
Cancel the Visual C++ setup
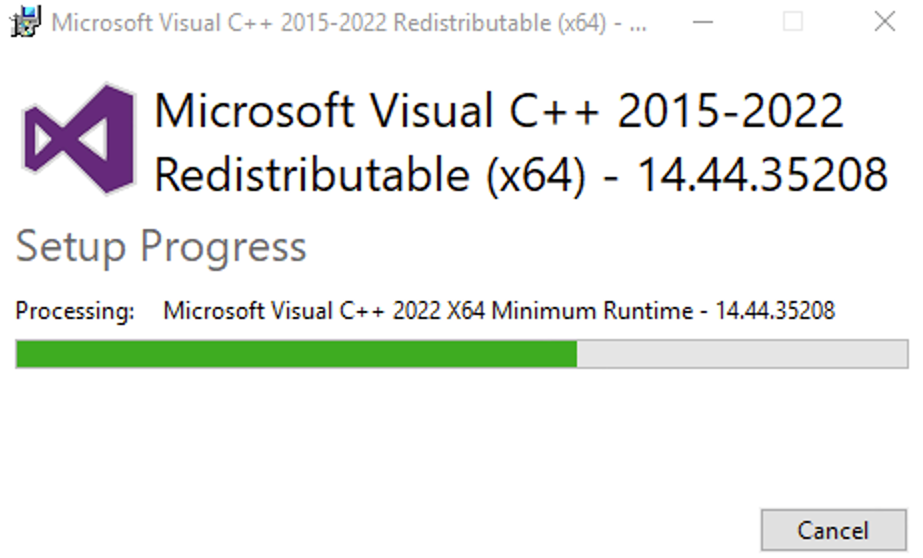(832, 530)
